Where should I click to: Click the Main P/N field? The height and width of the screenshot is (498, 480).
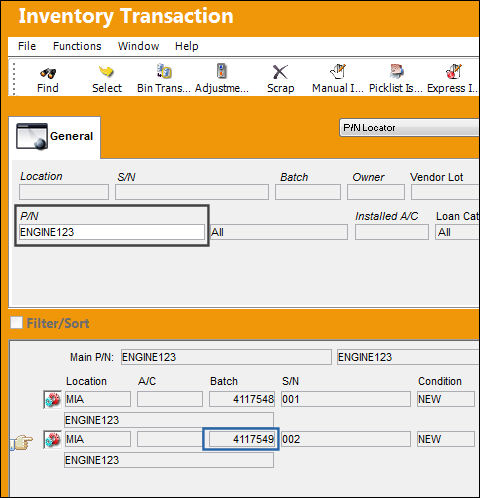(226, 357)
